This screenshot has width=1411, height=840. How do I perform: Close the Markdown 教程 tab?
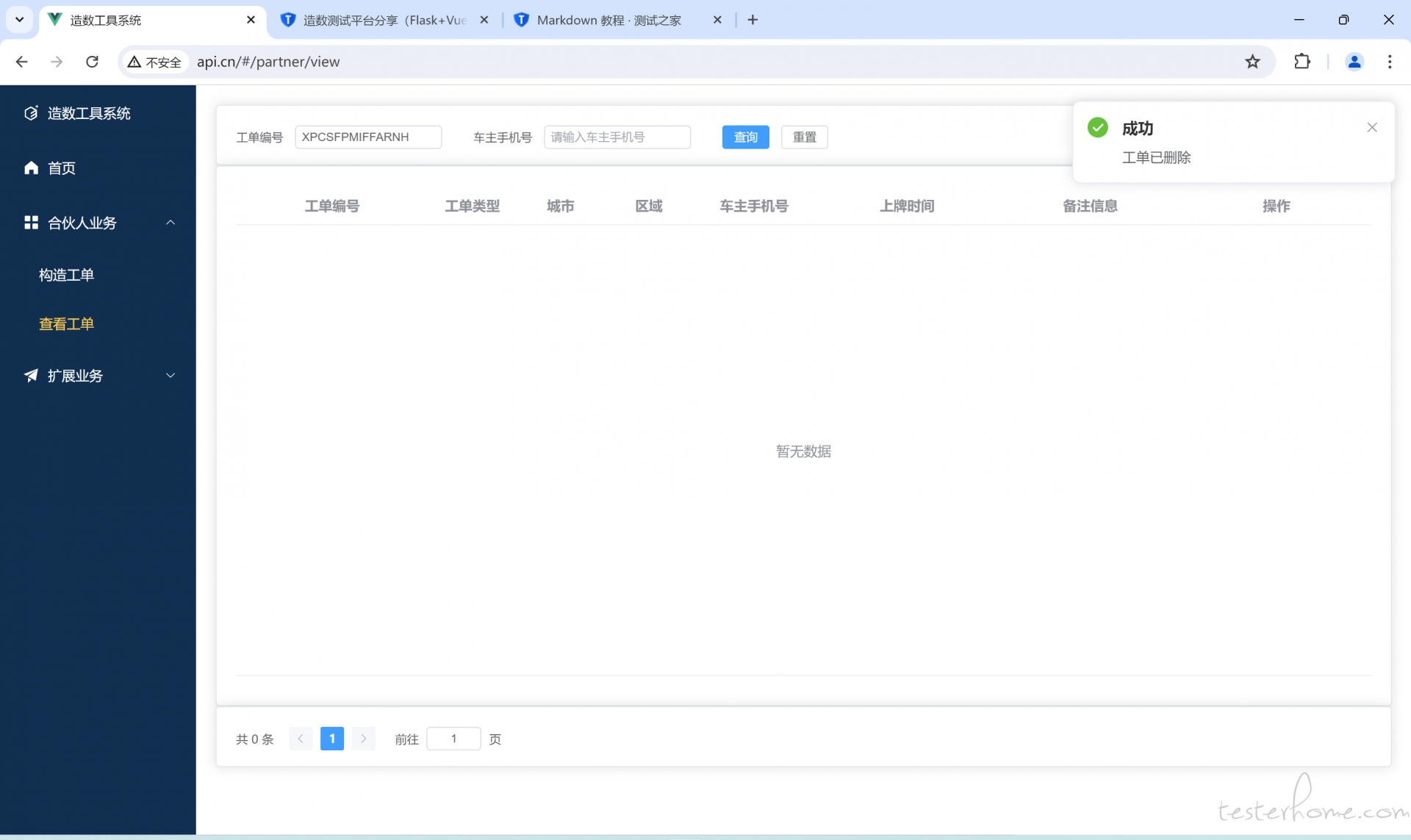[x=717, y=20]
